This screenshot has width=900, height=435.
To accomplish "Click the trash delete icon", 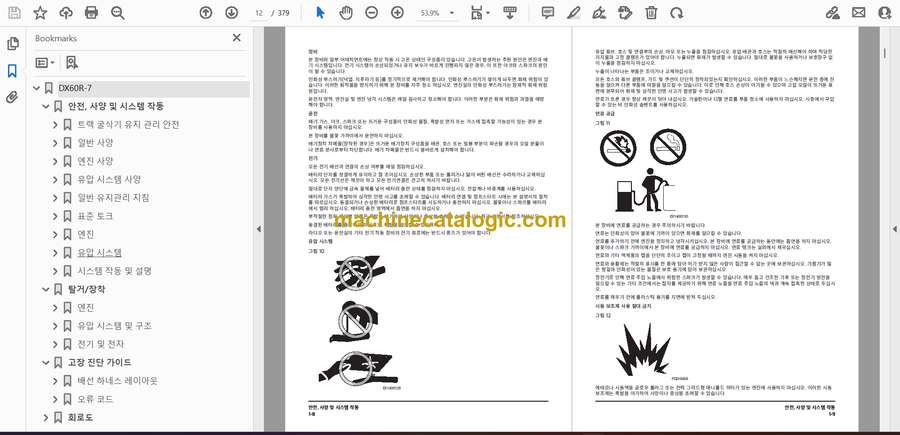I will [x=651, y=13].
